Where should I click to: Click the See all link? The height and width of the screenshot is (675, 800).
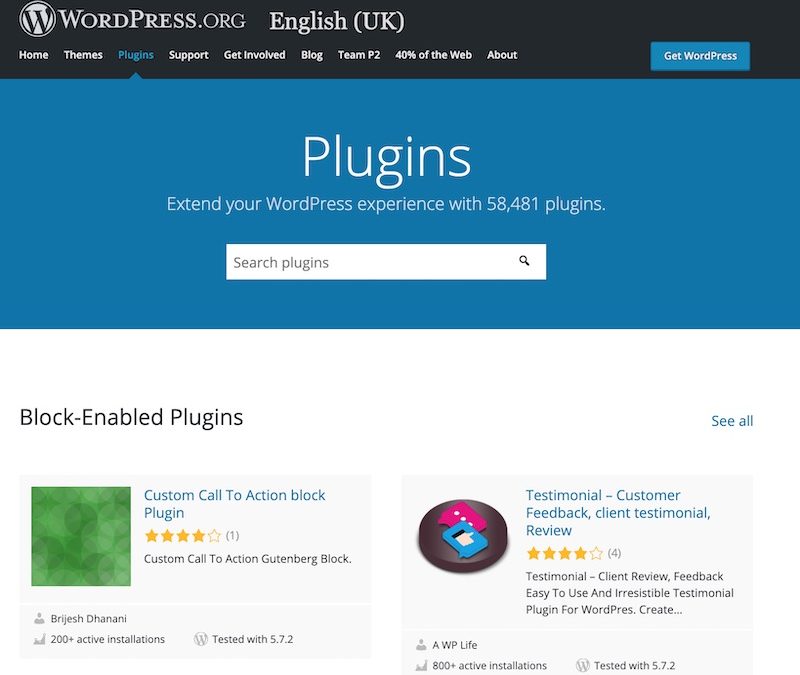click(x=732, y=421)
